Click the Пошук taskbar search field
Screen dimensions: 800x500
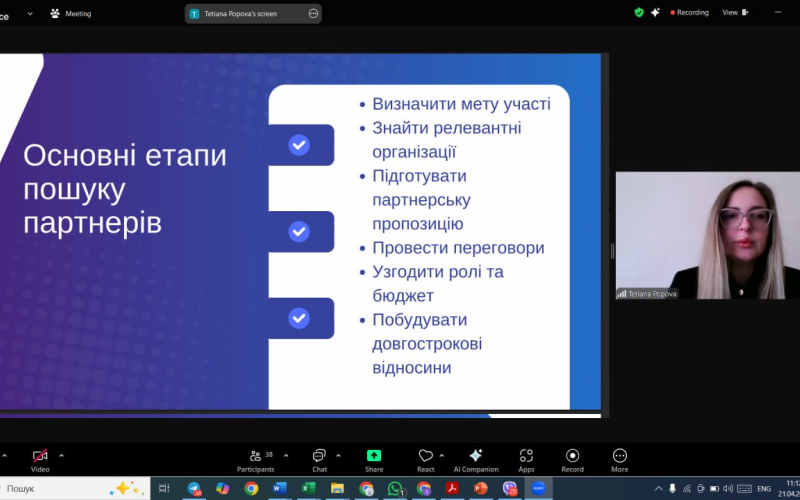click(x=74, y=488)
